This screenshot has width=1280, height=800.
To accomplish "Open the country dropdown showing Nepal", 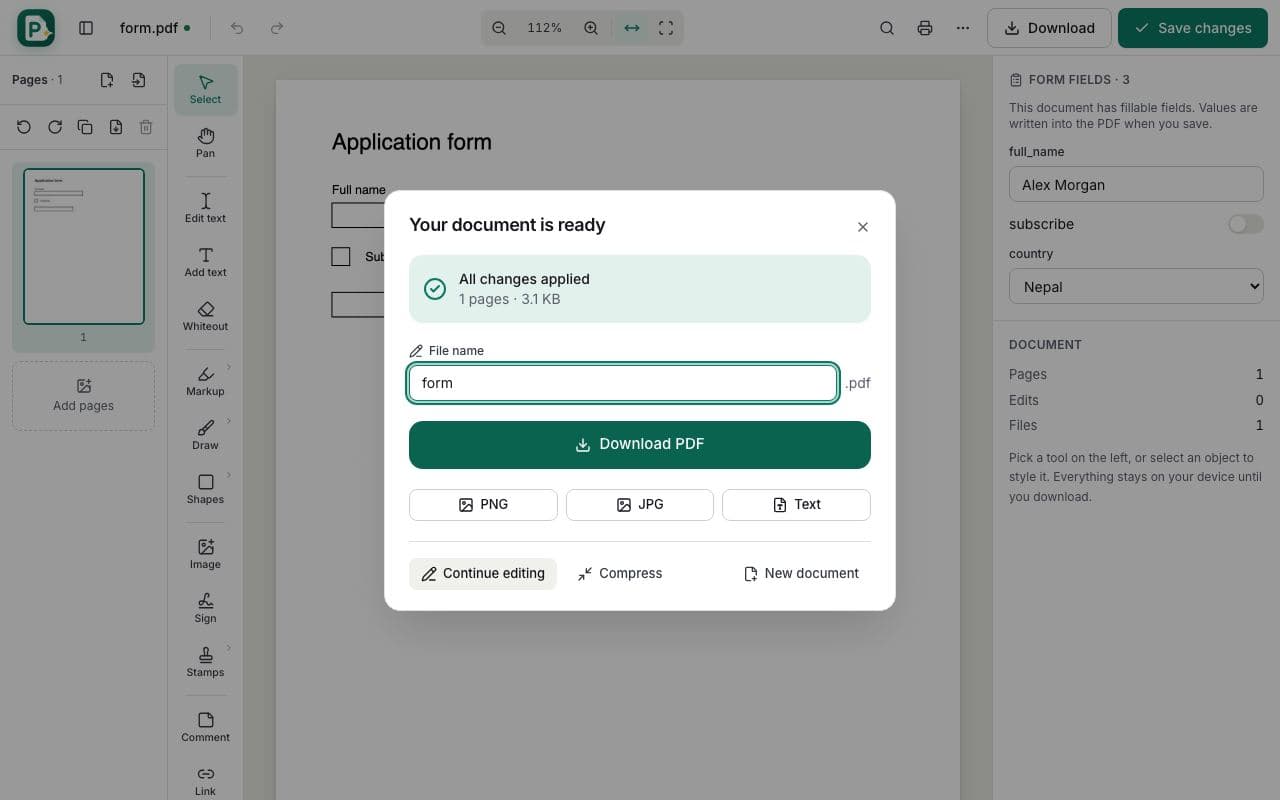I will click(1136, 287).
